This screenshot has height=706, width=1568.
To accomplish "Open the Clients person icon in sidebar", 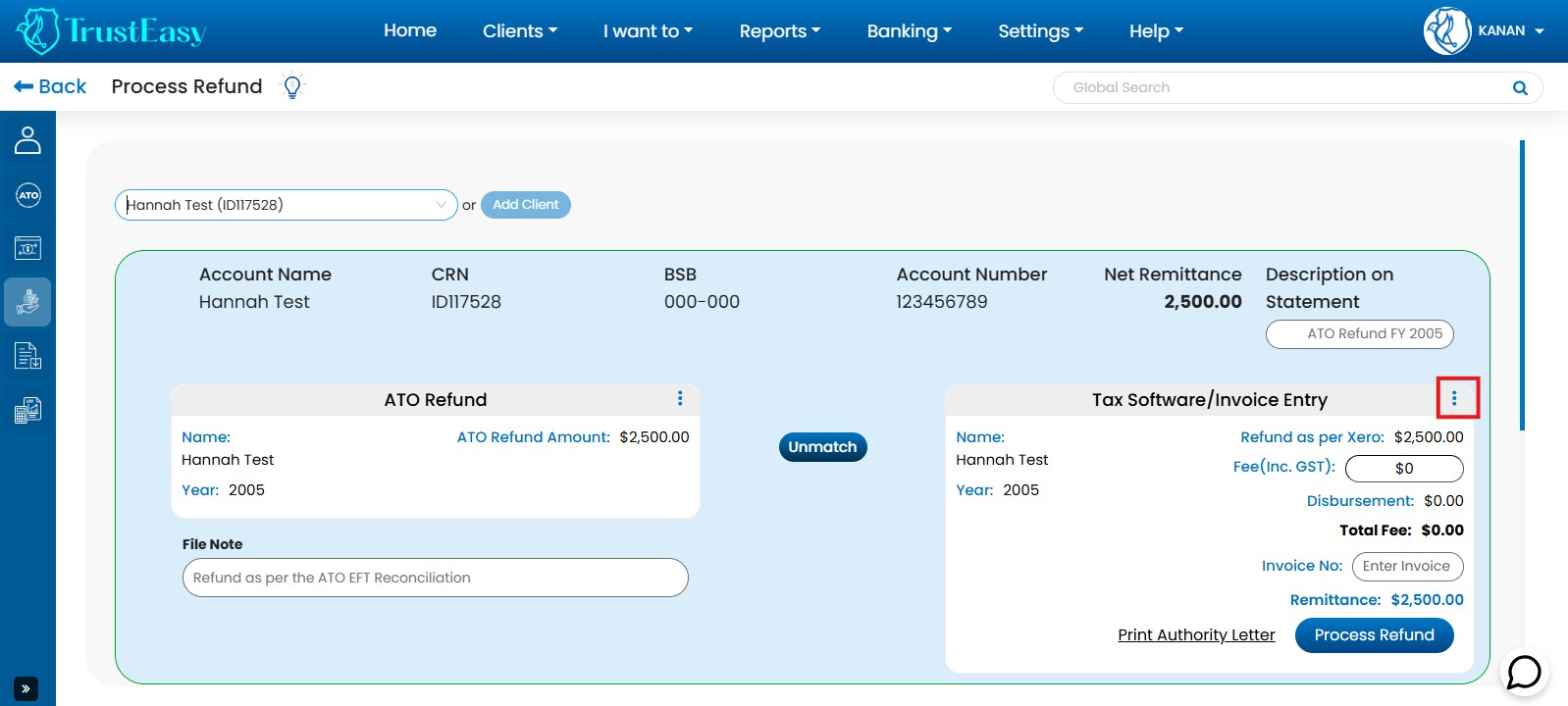I will point(27,140).
